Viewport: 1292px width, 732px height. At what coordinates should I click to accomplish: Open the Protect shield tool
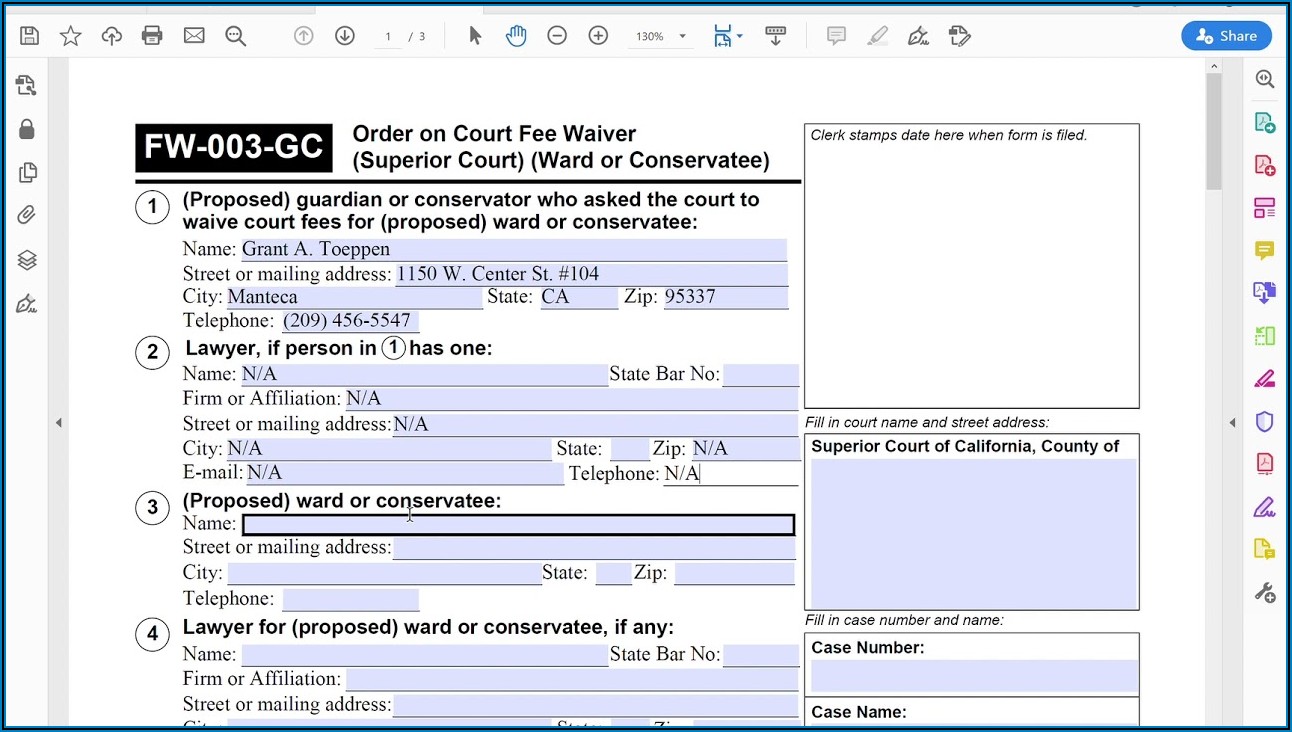[x=1265, y=421]
